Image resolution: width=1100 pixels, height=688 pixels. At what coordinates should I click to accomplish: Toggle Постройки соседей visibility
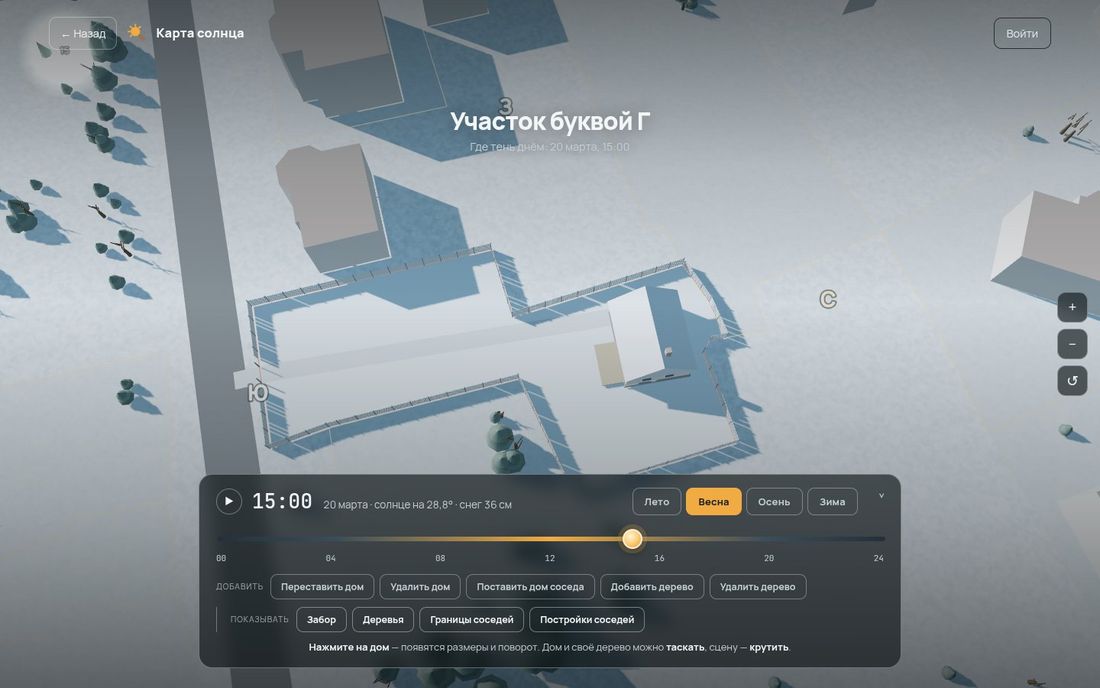587,619
